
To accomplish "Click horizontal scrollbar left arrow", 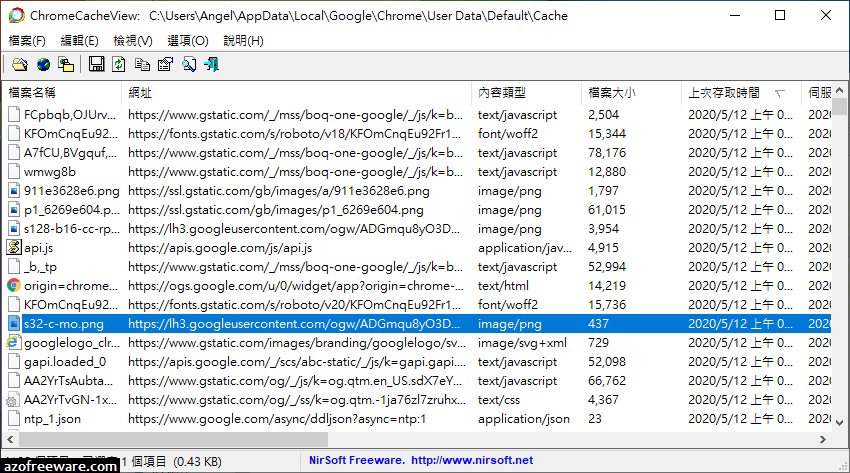I will click(10, 439).
